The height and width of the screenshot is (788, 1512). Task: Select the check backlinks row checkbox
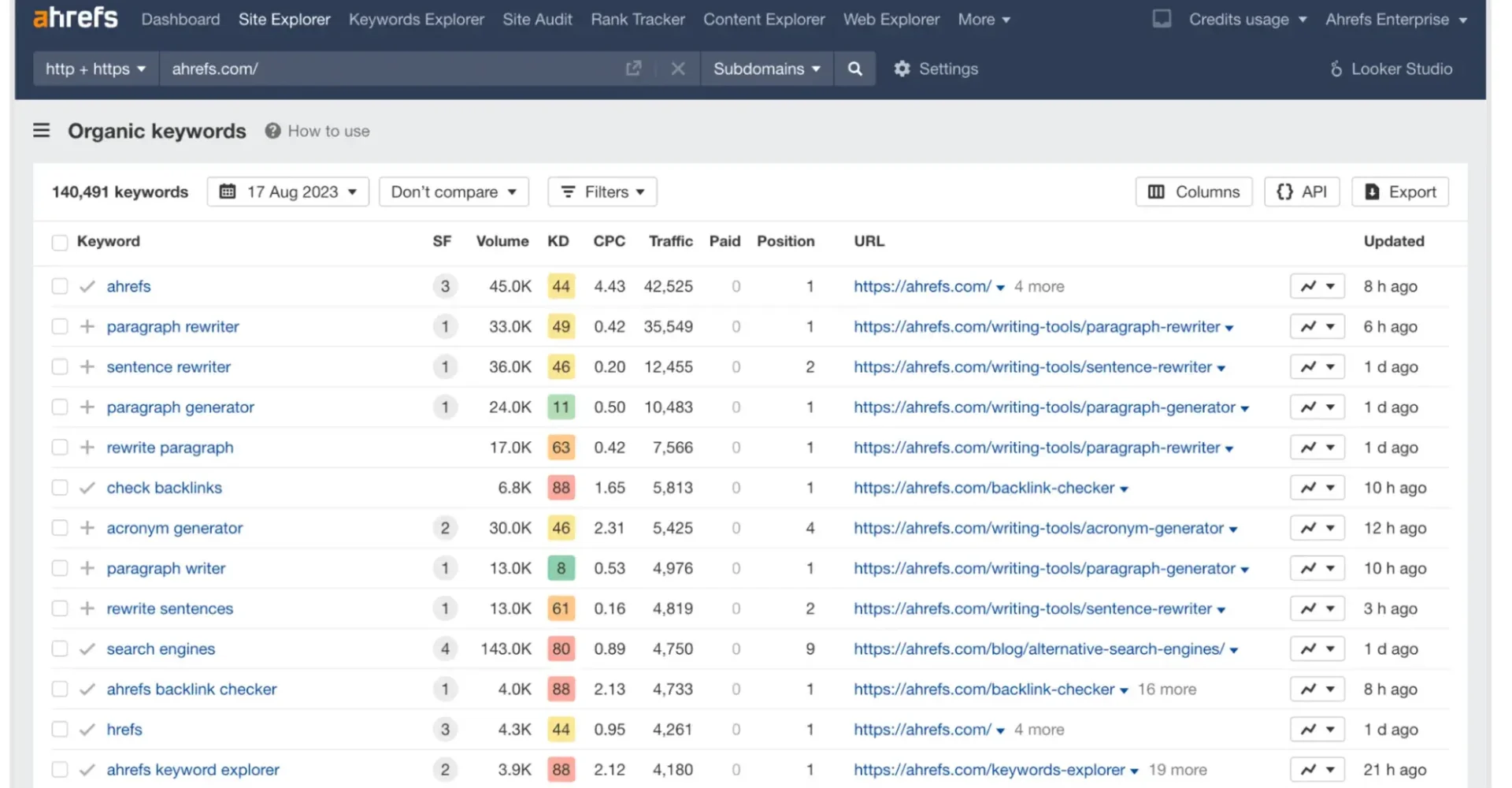[60, 487]
